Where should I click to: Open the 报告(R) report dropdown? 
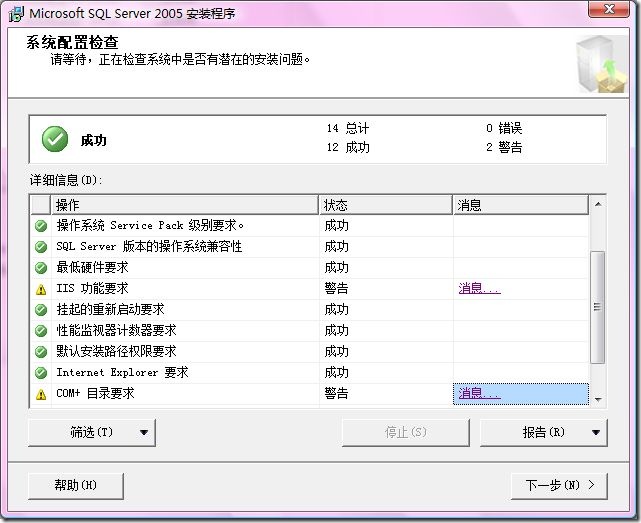(544, 432)
